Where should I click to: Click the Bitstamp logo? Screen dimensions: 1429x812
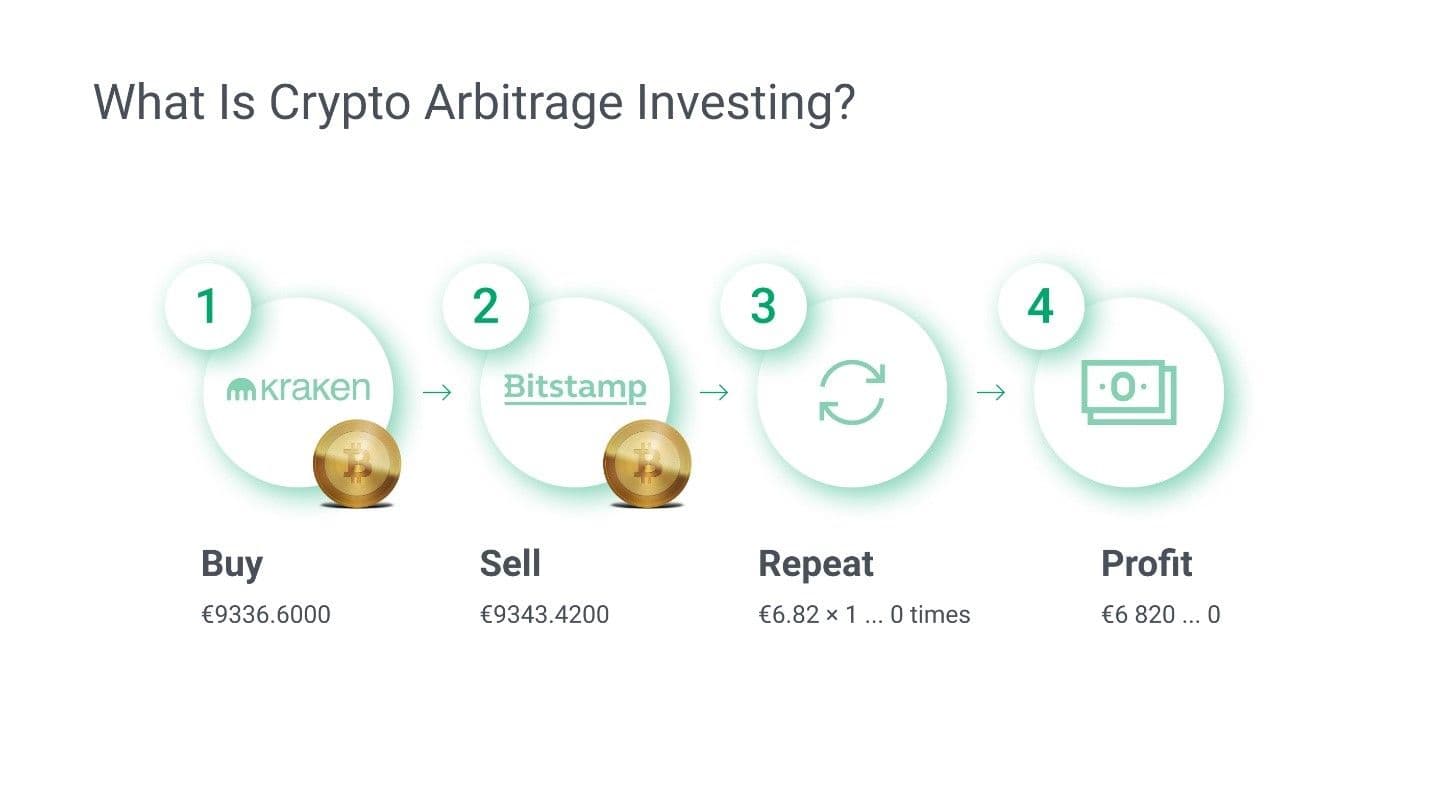pos(575,388)
